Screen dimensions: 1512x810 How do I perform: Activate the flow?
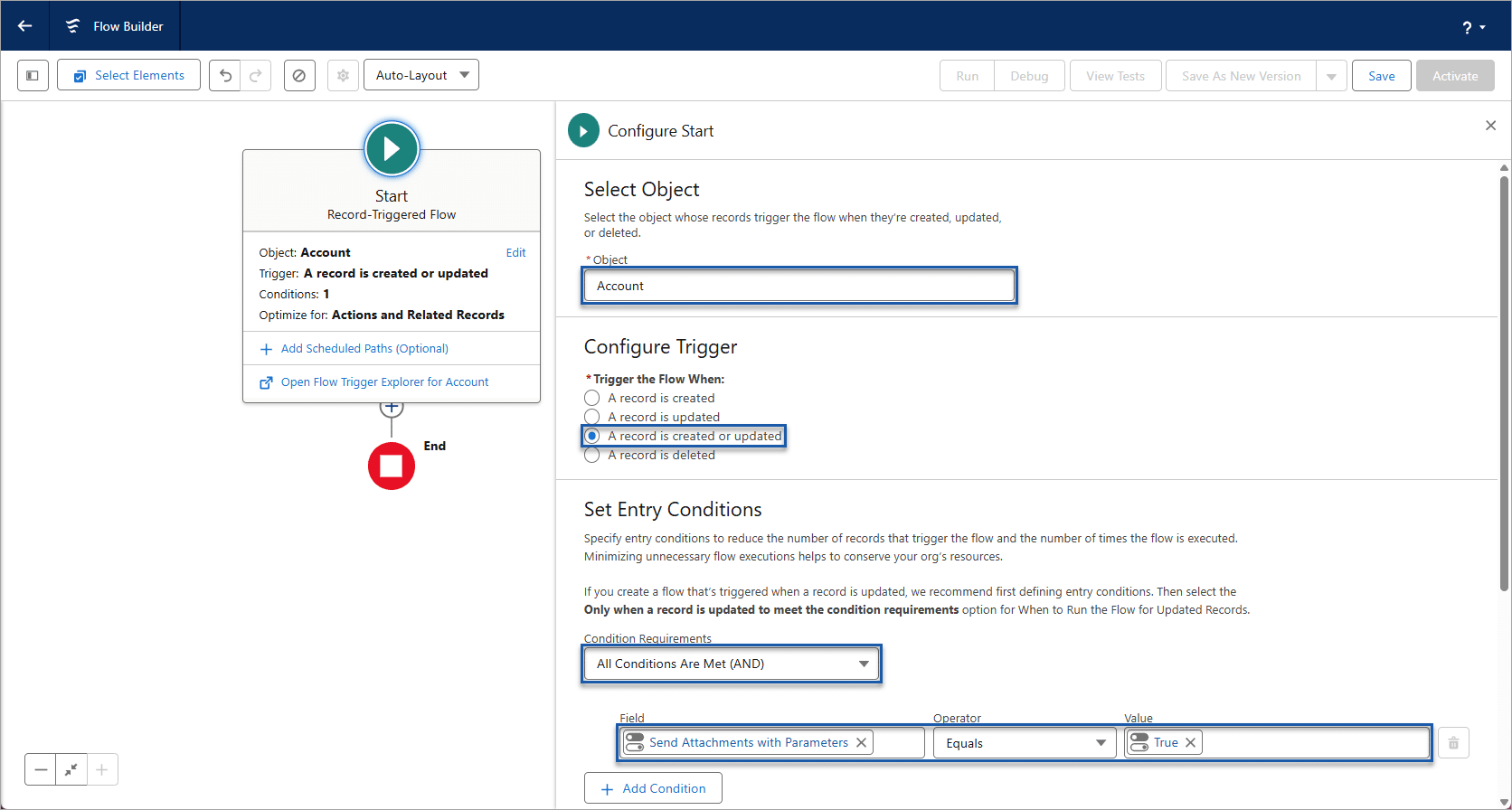[x=1455, y=76]
